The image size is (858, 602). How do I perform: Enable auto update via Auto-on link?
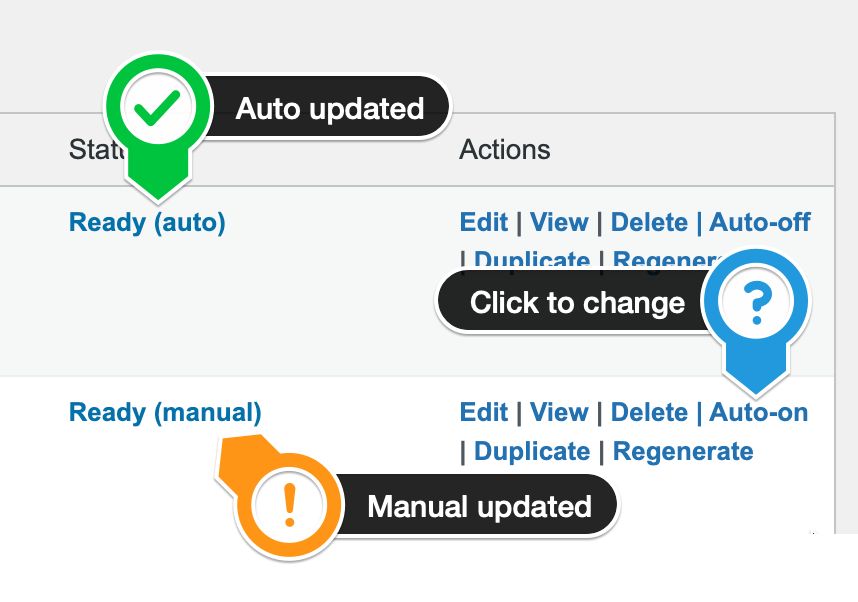(758, 412)
